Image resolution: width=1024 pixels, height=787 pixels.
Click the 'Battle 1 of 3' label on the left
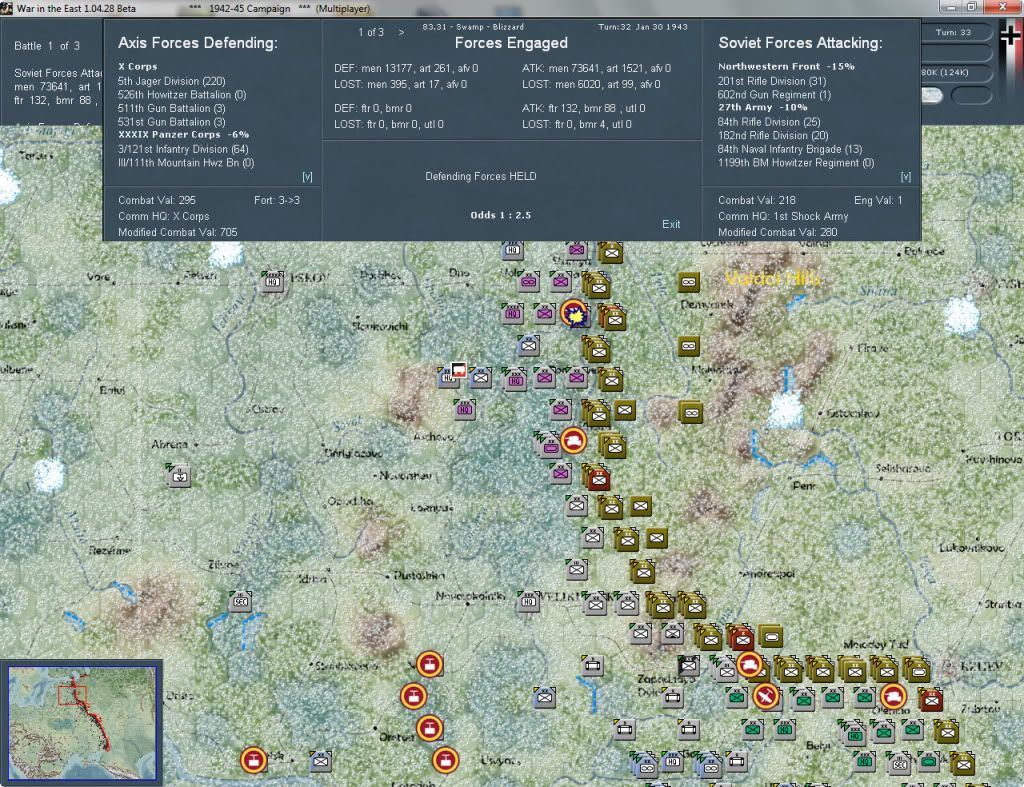tap(47, 46)
